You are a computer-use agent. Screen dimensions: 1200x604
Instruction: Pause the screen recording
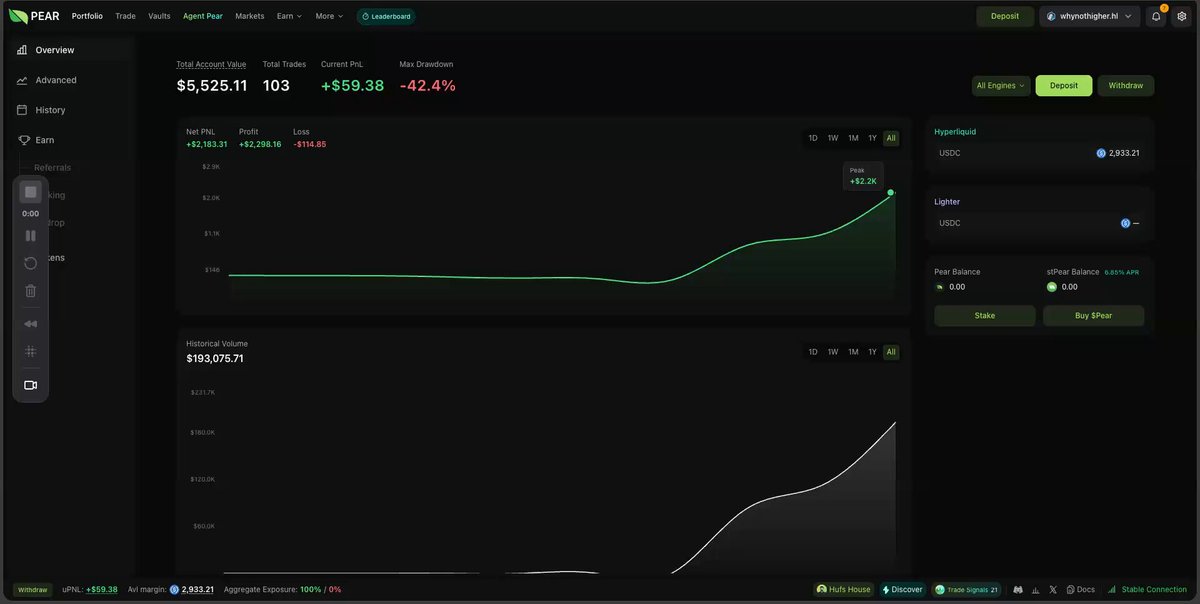[x=31, y=236]
